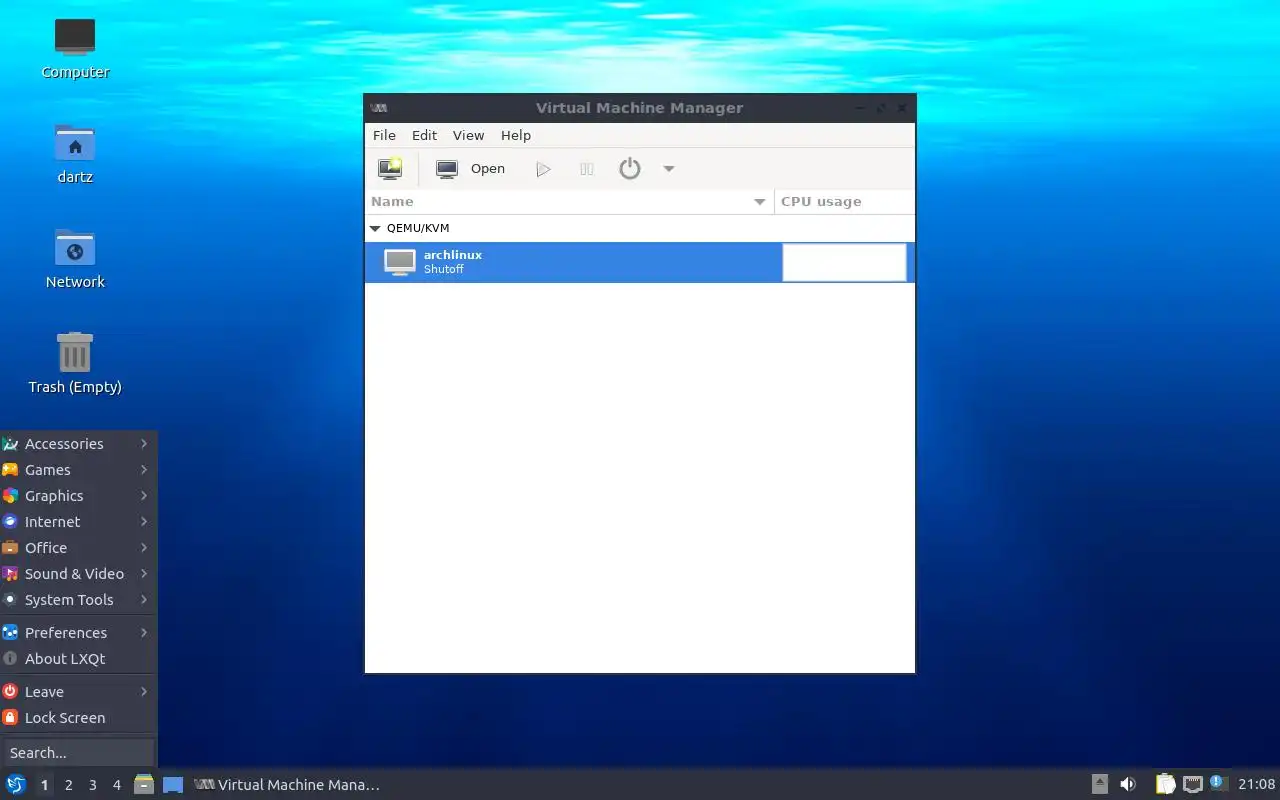Screen dimensions: 1280x800
Task: Open the System Tools submenu
Action: pos(77,600)
